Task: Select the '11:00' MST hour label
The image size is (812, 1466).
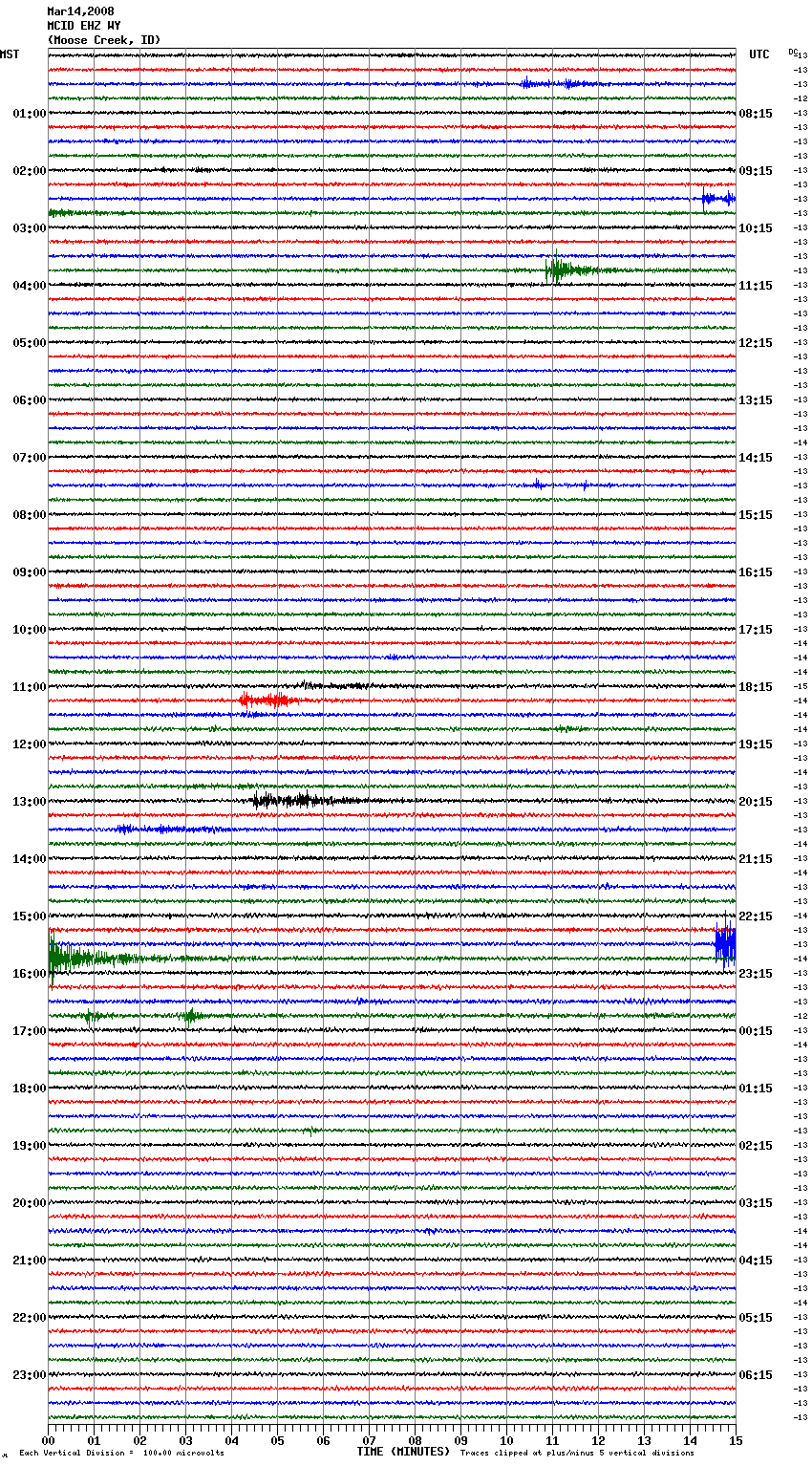Action: click(x=30, y=687)
